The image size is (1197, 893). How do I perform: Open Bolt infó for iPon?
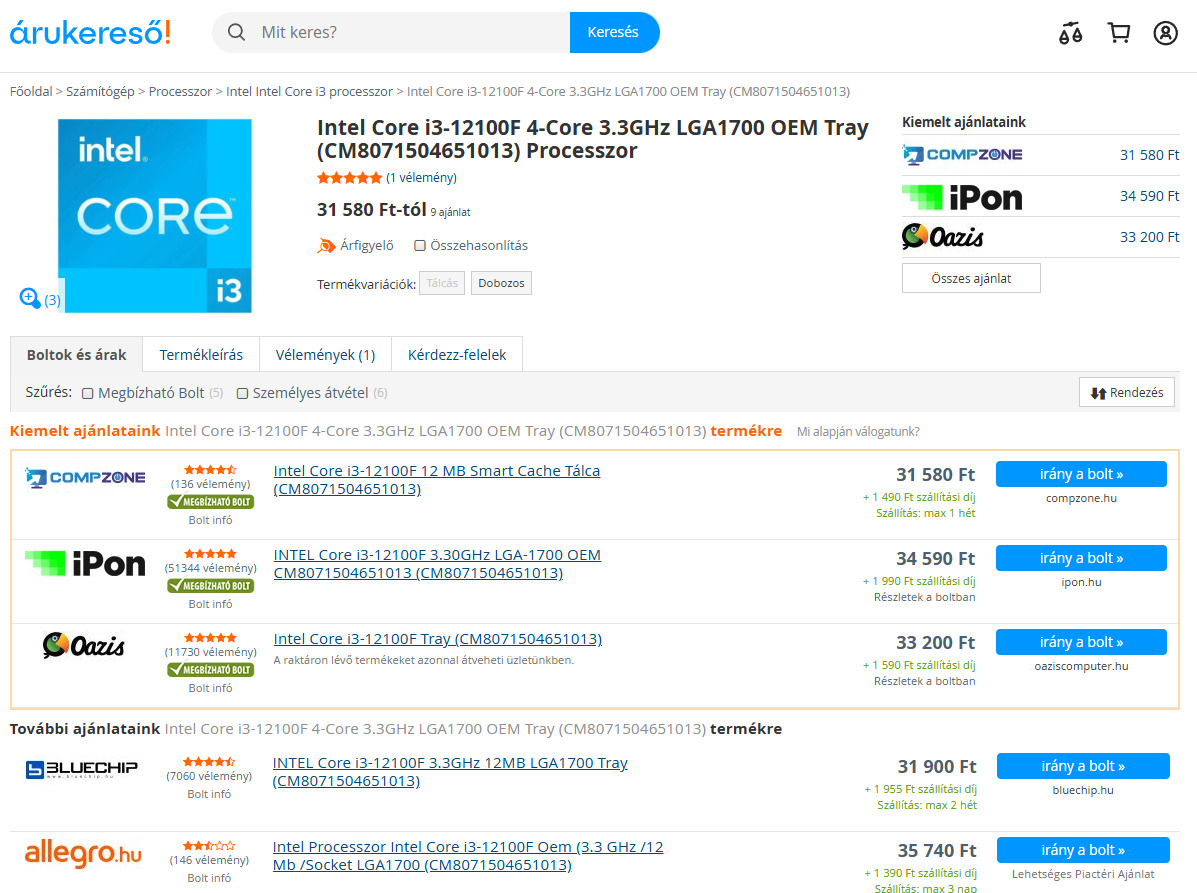click(x=210, y=604)
